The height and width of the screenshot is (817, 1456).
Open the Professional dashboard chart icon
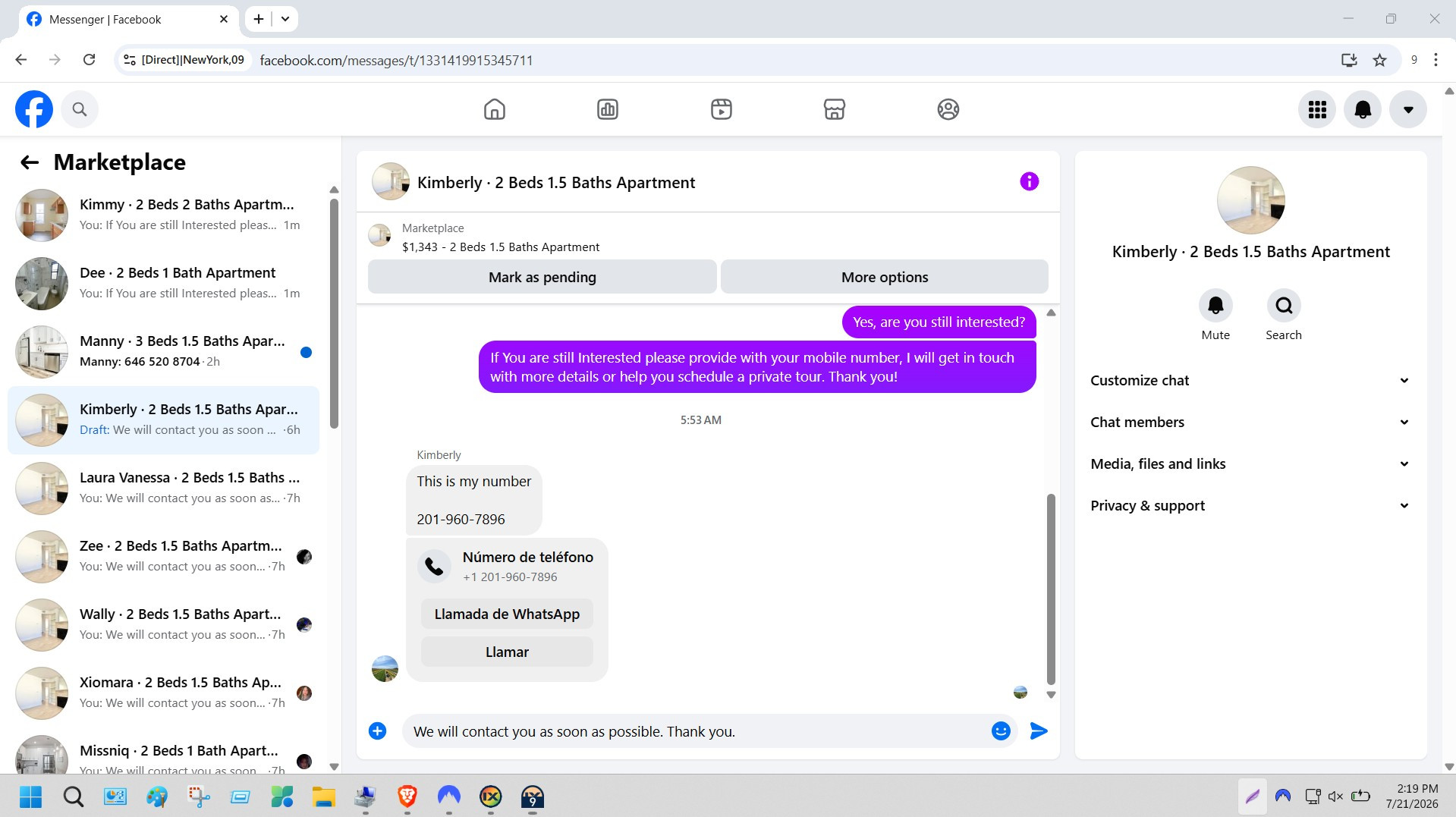point(607,109)
